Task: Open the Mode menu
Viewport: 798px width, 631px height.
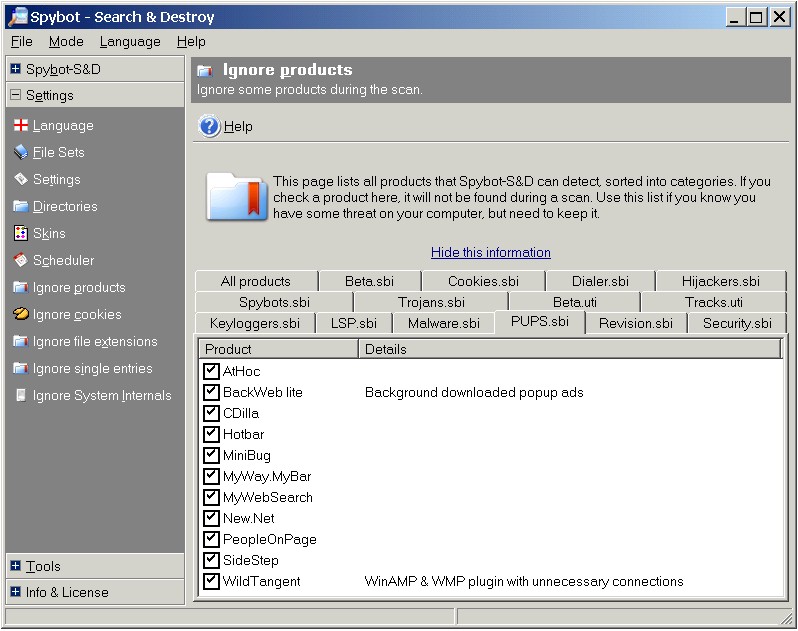Action: 66,42
